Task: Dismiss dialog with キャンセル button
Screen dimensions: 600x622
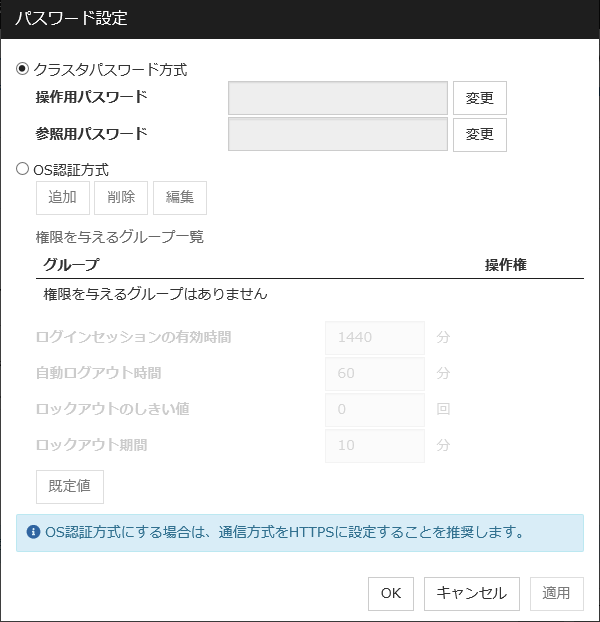Action: 472,593
